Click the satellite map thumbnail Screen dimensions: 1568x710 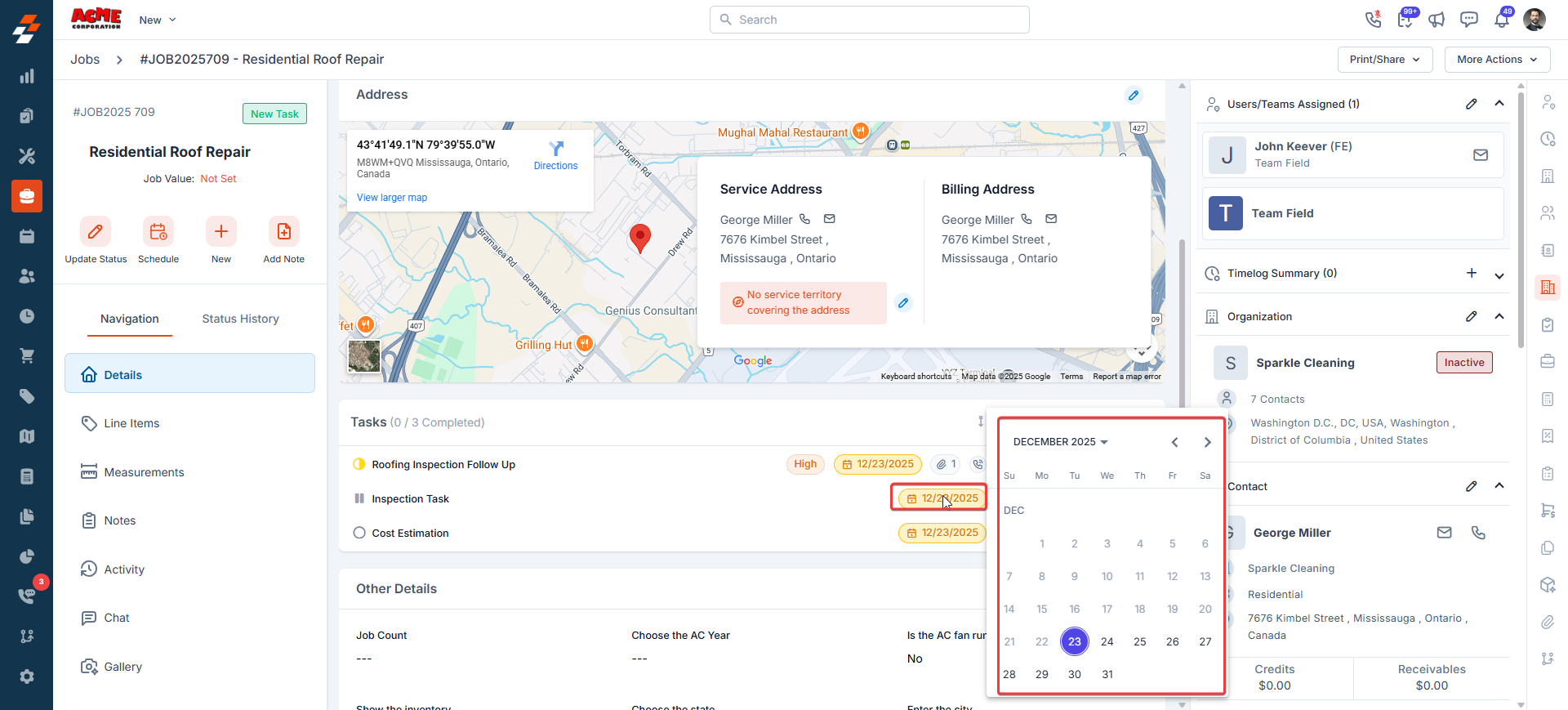pos(364,356)
